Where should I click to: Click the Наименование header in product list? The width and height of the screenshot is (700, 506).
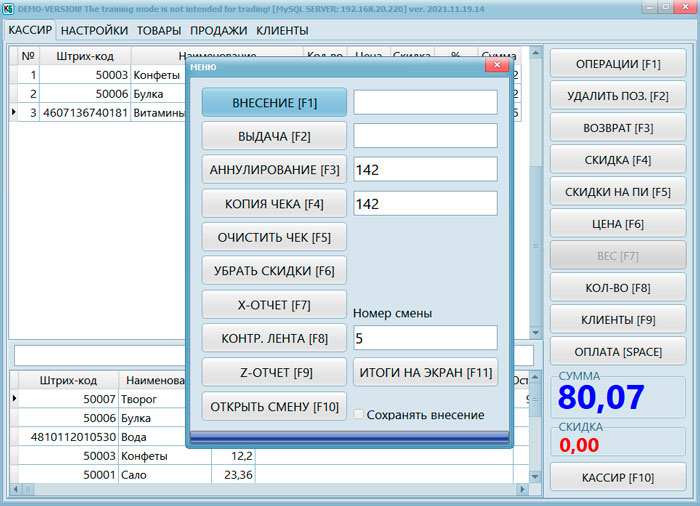[154, 380]
